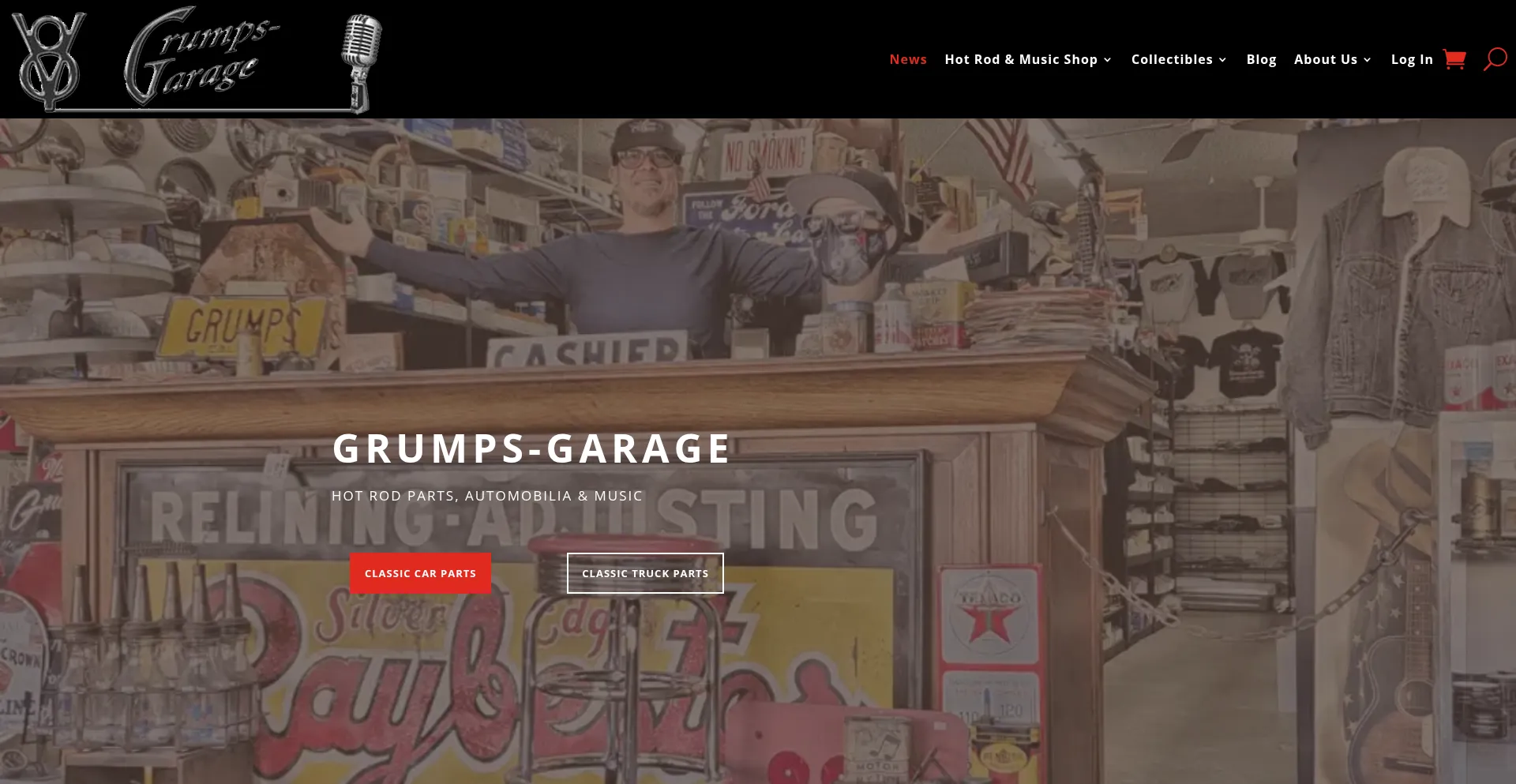Screen dimensions: 1516x784
Task: Click the Grumps Garage script logo
Action: pyautogui.click(x=203, y=57)
